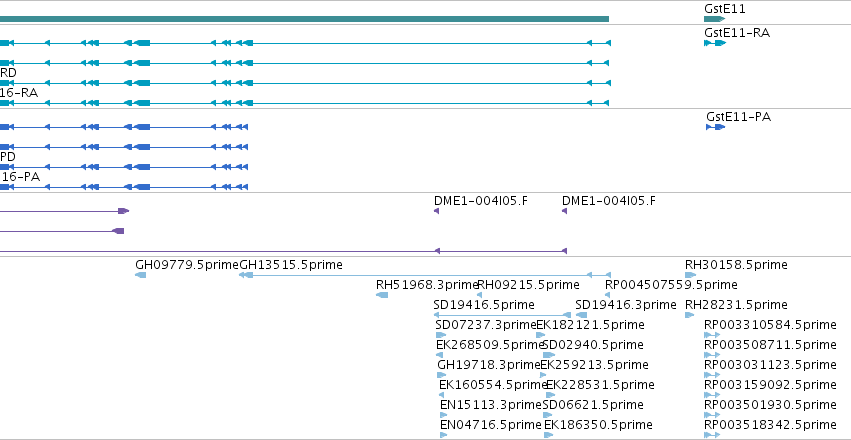851x440 pixels.
Task: Click the SD06621.5prime EST label
Action: click(593, 405)
